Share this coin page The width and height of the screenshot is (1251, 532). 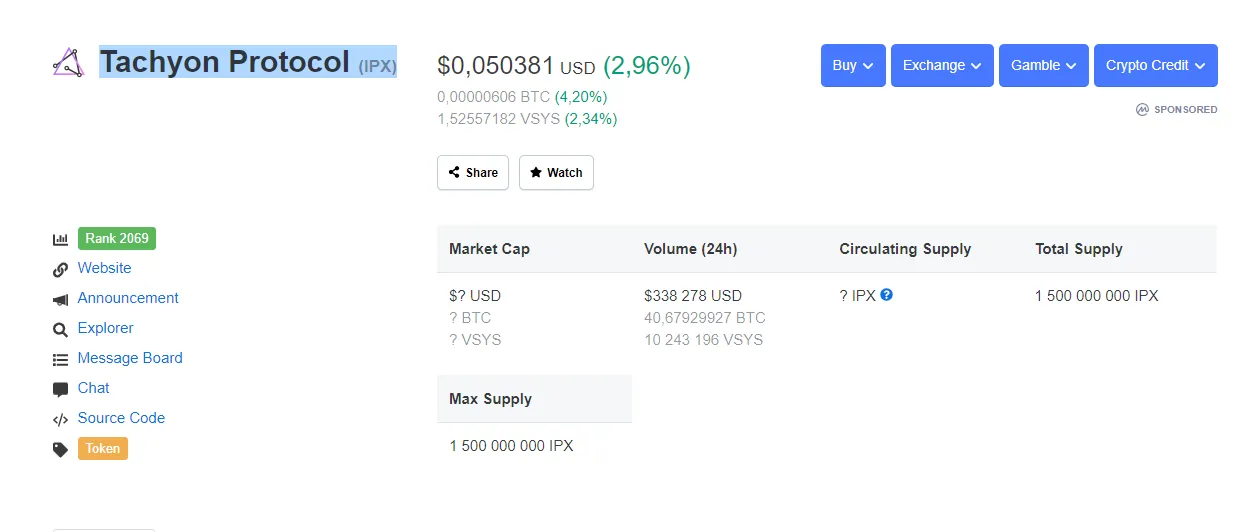tap(473, 172)
